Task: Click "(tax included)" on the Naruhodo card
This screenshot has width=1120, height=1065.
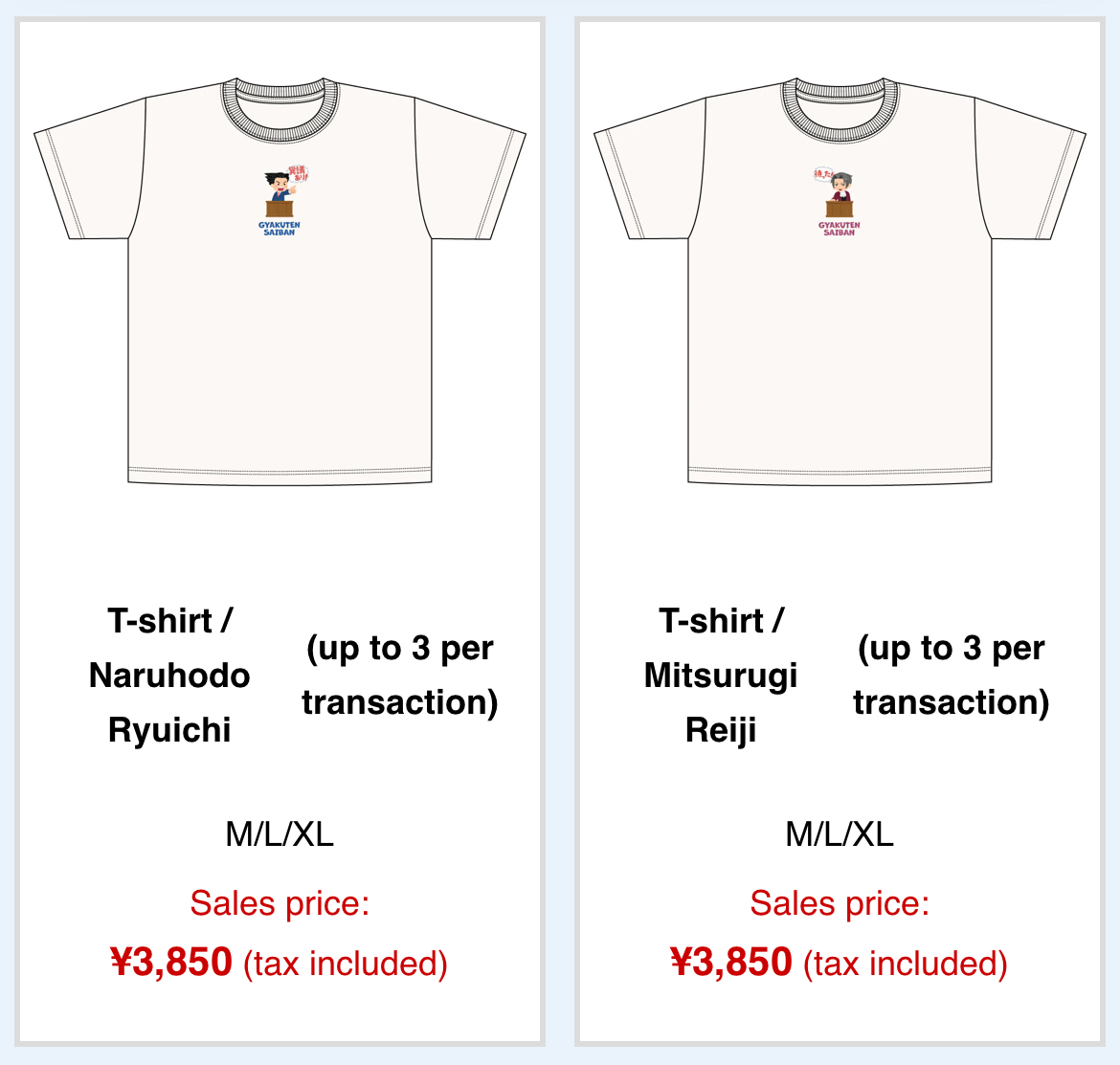Action: click(346, 964)
